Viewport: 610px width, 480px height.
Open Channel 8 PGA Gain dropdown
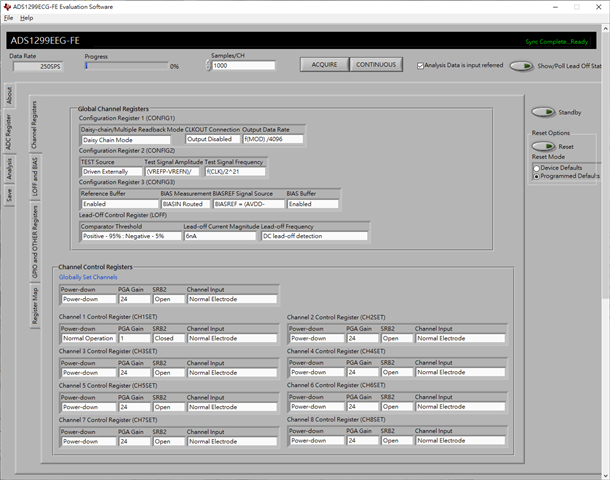[363, 441]
